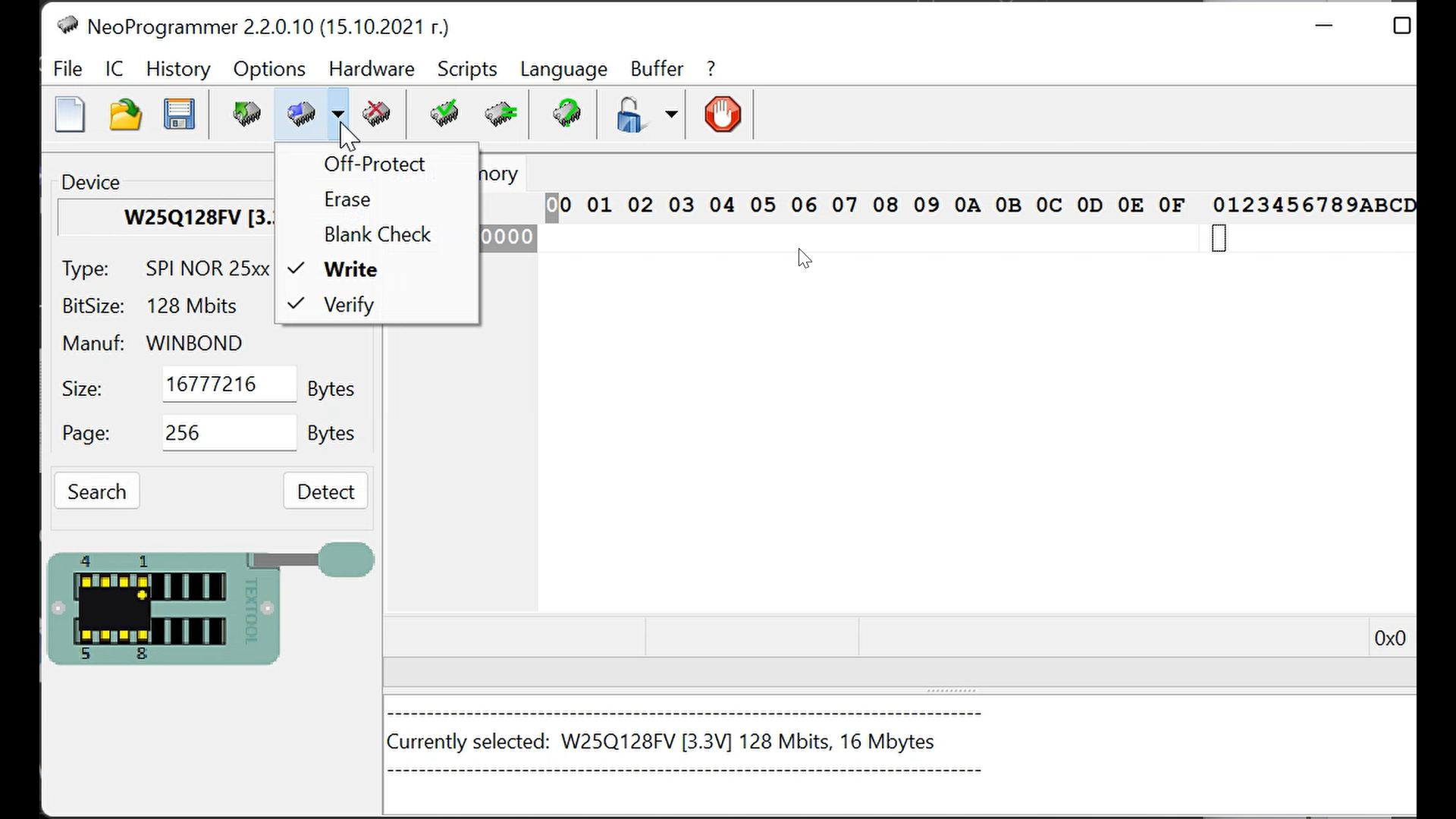The width and height of the screenshot is (1456, 819).
Task: Click the Search button
Action: pos(97,491)
